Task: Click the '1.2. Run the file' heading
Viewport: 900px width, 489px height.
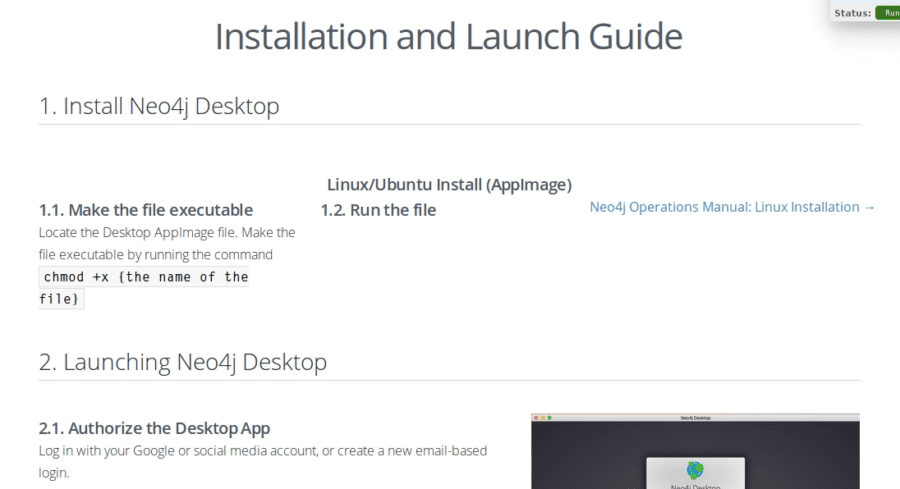Action: click(378, 210)
